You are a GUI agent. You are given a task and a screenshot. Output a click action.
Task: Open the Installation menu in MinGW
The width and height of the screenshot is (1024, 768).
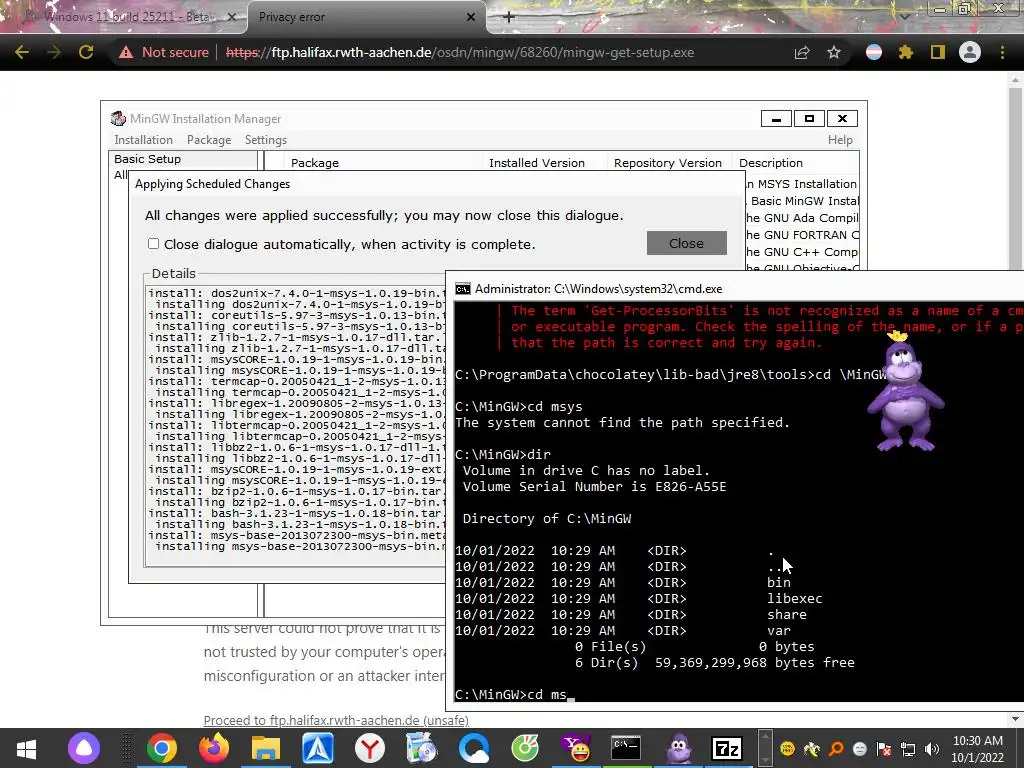(x=143, y=140)
